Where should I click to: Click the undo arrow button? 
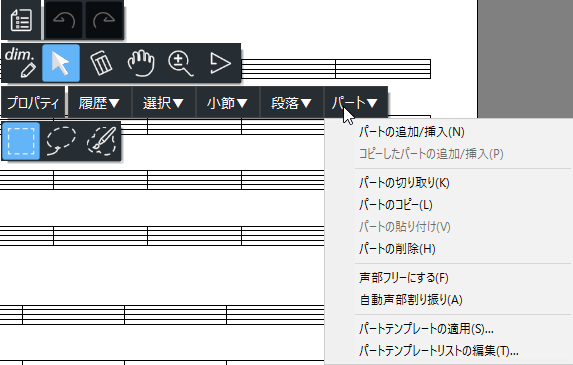pos(64,20)
